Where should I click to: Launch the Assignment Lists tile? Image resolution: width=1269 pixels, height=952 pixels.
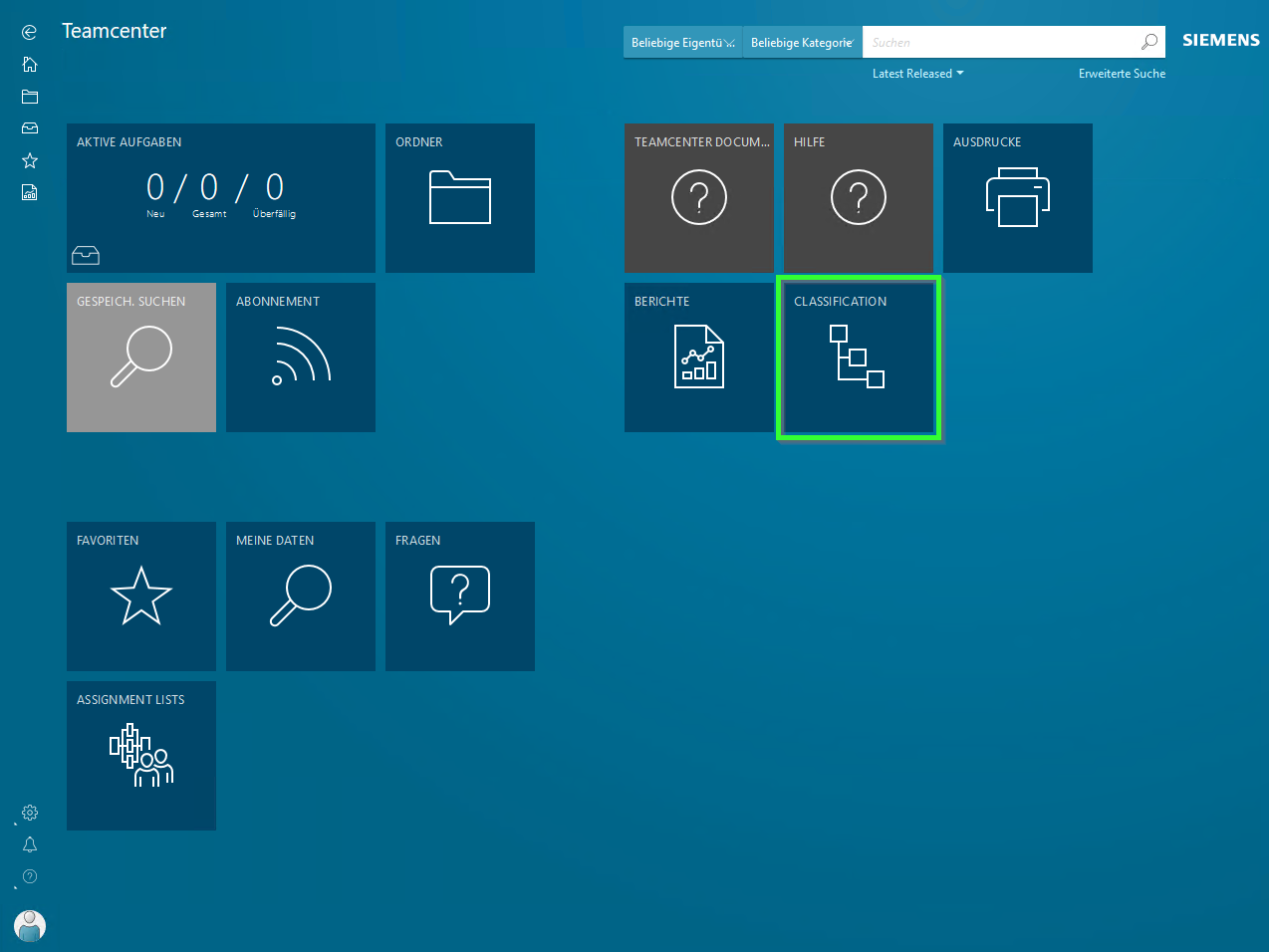[x=141, y=756]
